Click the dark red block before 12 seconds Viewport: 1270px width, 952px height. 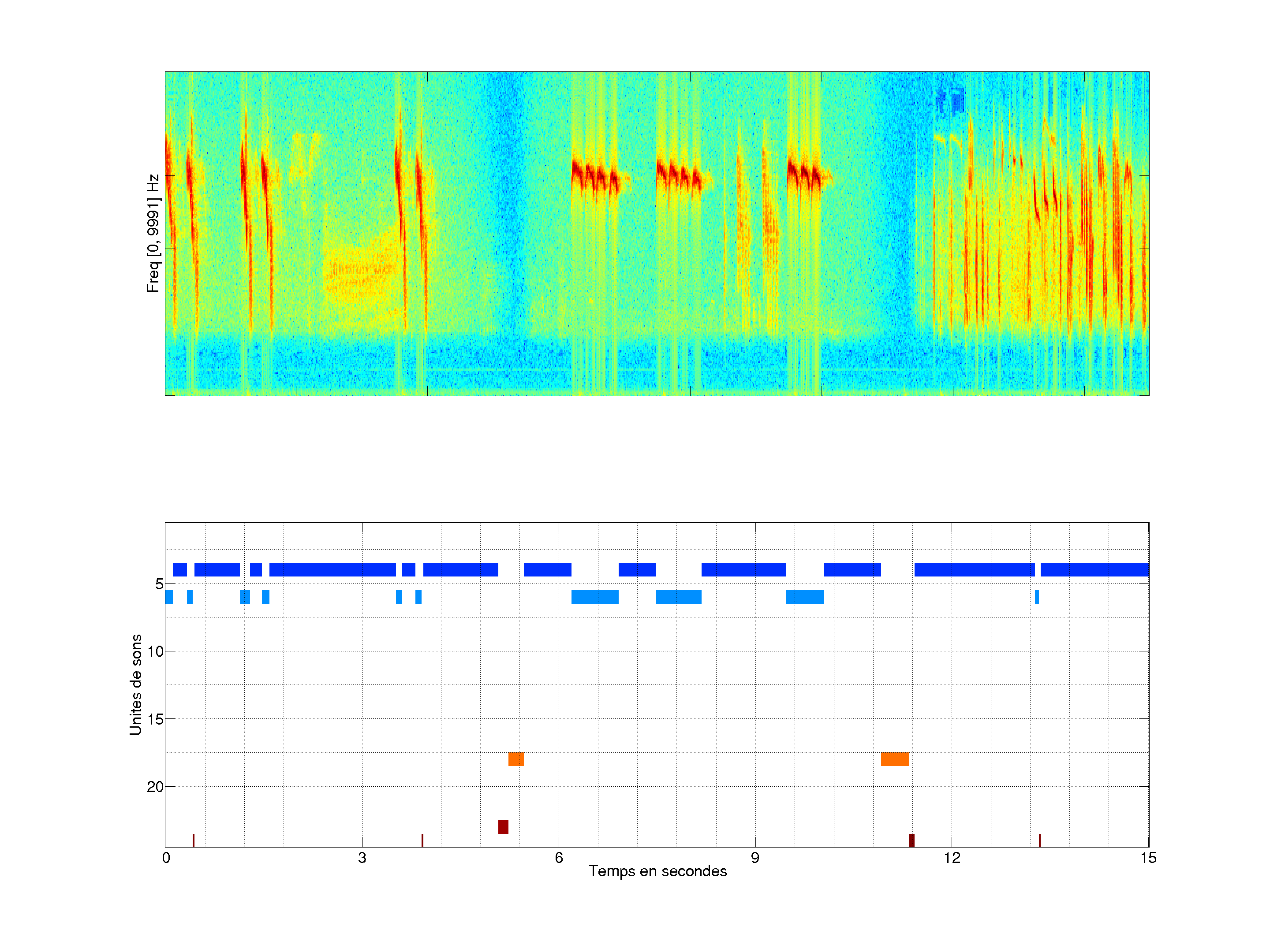click(911, 840)
